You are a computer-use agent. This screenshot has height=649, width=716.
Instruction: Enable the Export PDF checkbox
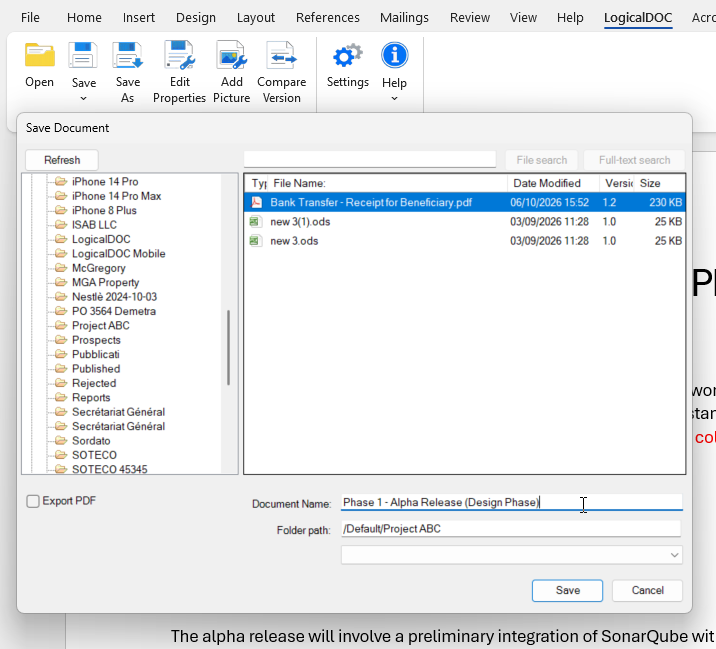pyautogui.click(x=33, y=501)
